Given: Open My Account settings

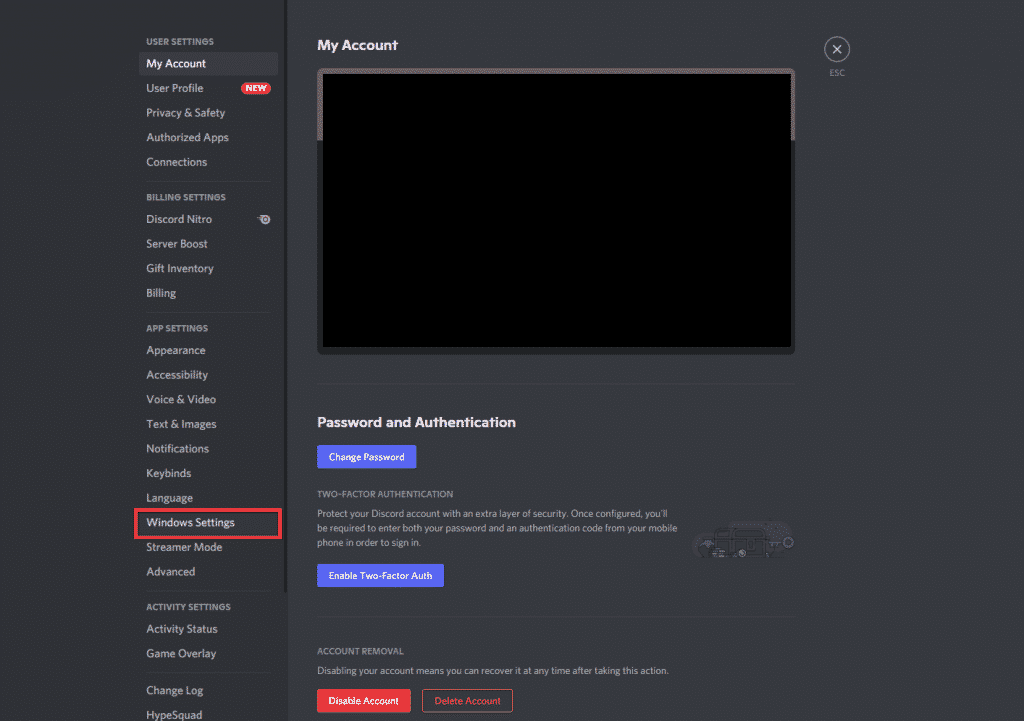Looking at the screenshot, I should click(176, 63).
